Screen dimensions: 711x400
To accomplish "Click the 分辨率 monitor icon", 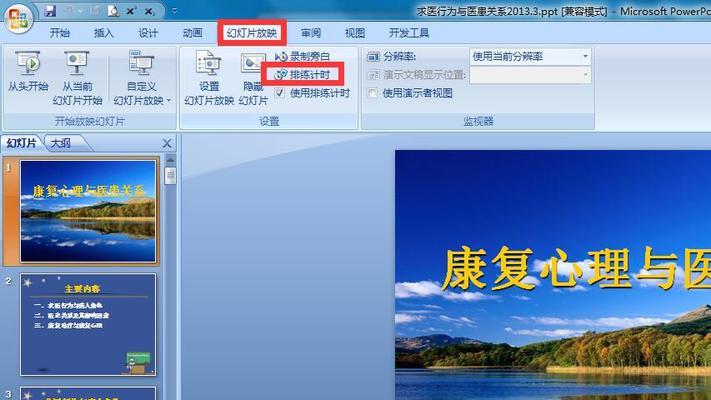I will click(x=373, y=57).
